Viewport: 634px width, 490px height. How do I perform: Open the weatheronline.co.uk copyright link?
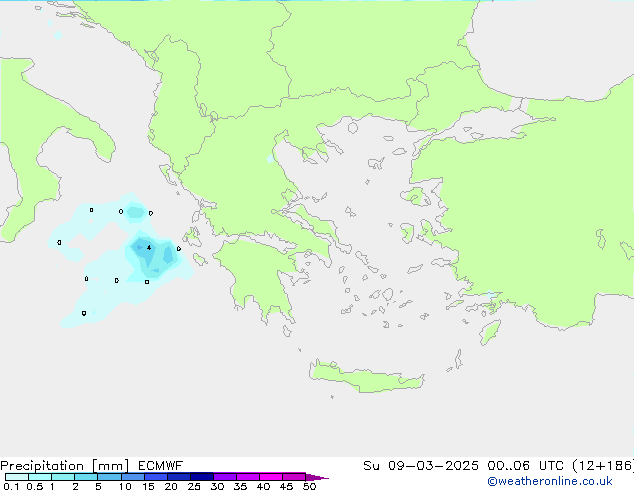550,481
